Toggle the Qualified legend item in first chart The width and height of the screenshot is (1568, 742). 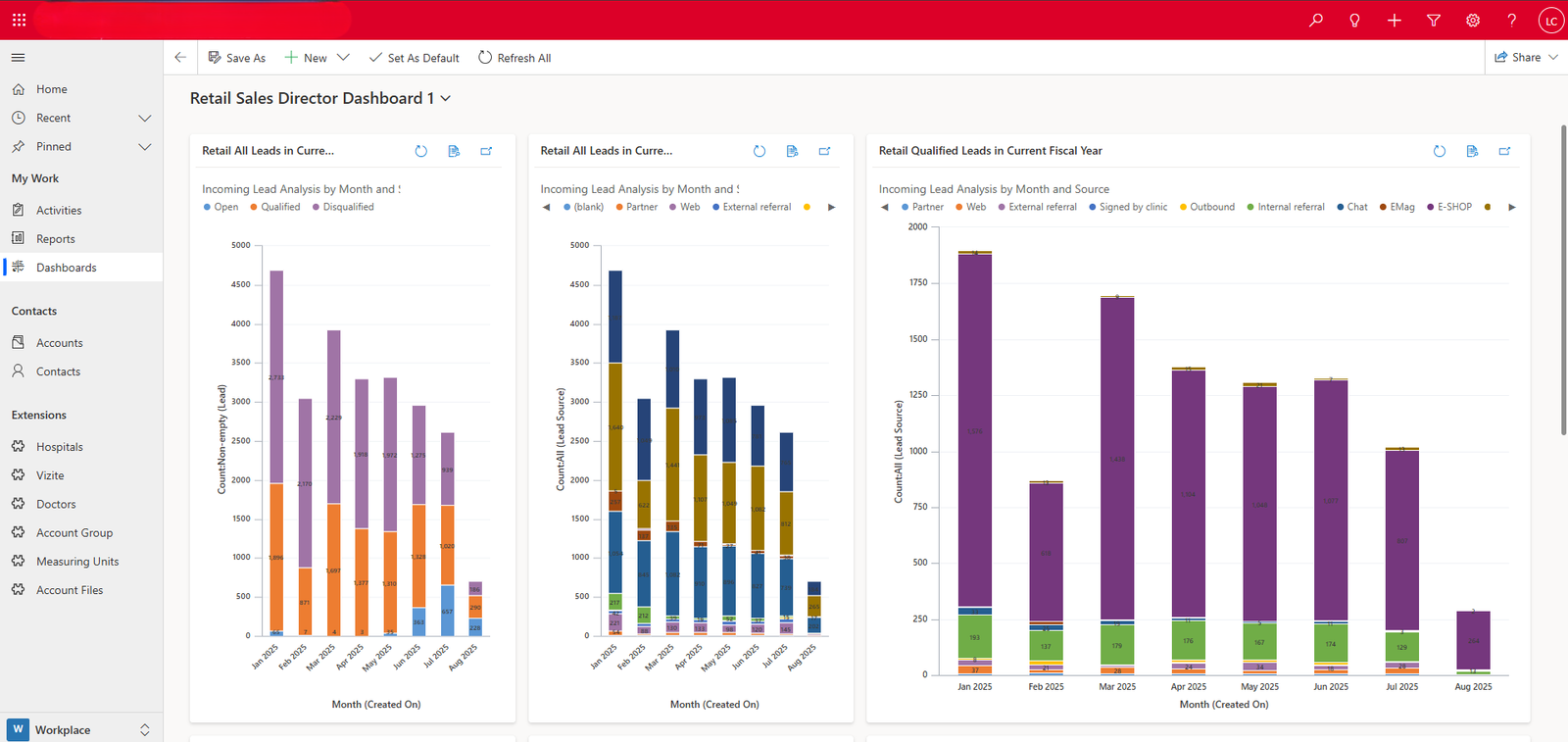pyautogui.click(x=279, y=207)
